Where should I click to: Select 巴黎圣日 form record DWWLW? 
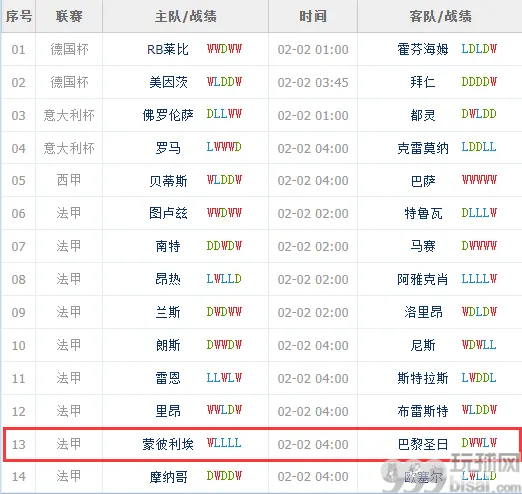tap(479, 443)
